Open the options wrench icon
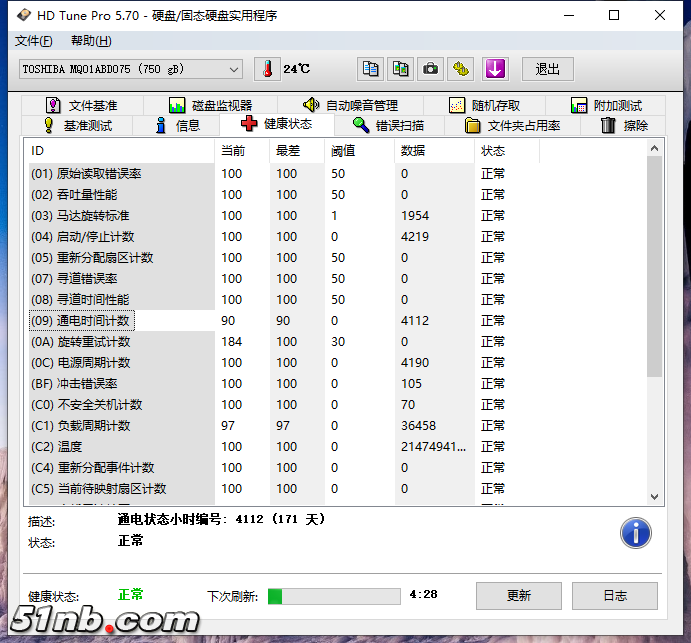The image size is (691, 643). tap(460, 69)
